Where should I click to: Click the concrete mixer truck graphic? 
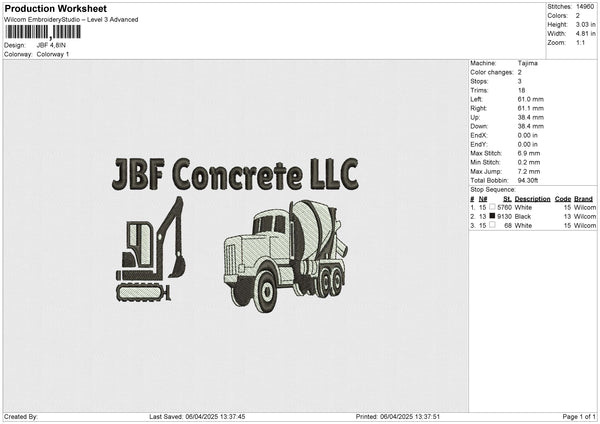coord(286,255)
